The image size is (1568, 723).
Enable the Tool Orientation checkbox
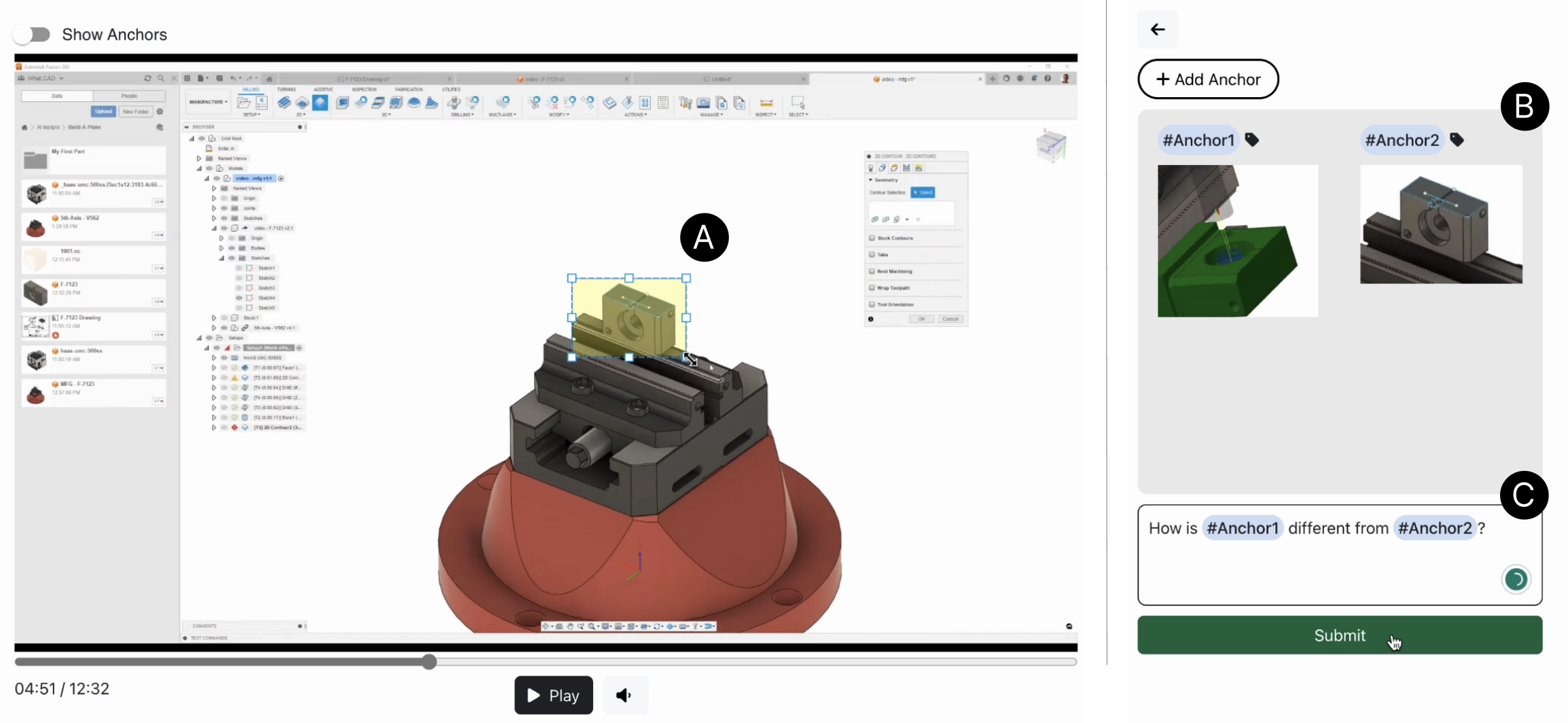pos(872,304)
